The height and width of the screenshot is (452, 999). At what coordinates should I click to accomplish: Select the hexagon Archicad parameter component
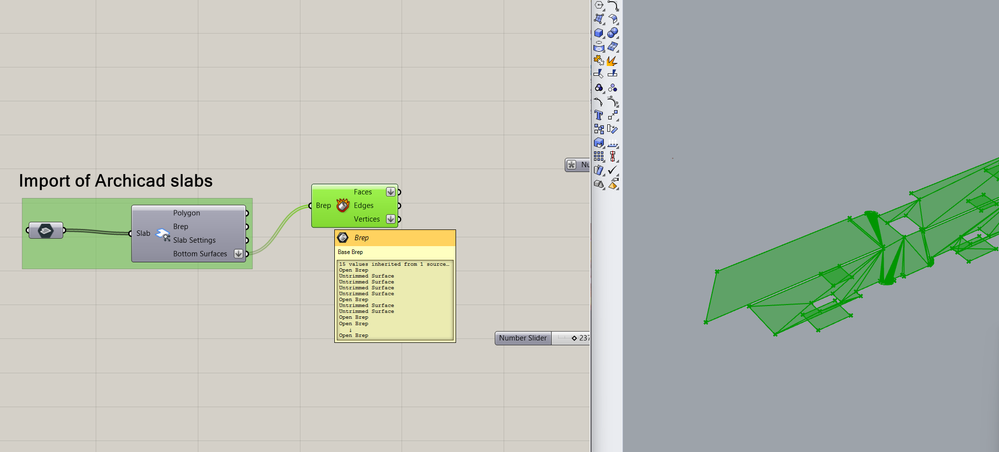(45, 231)
